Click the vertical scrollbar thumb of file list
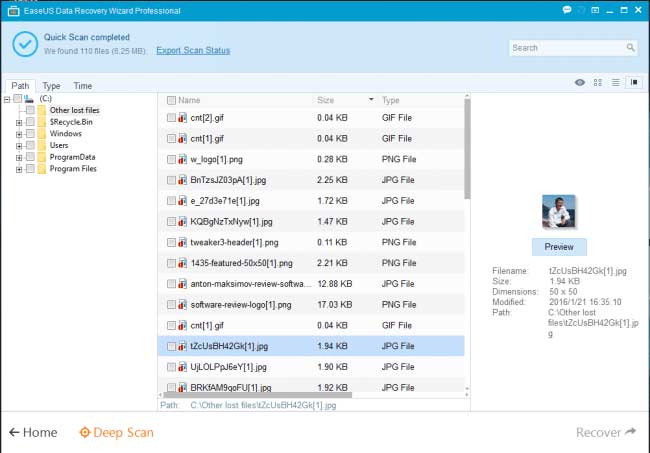The height and width of the screenshot is (453, 650). pyautogui.click(x=467, y=149)
